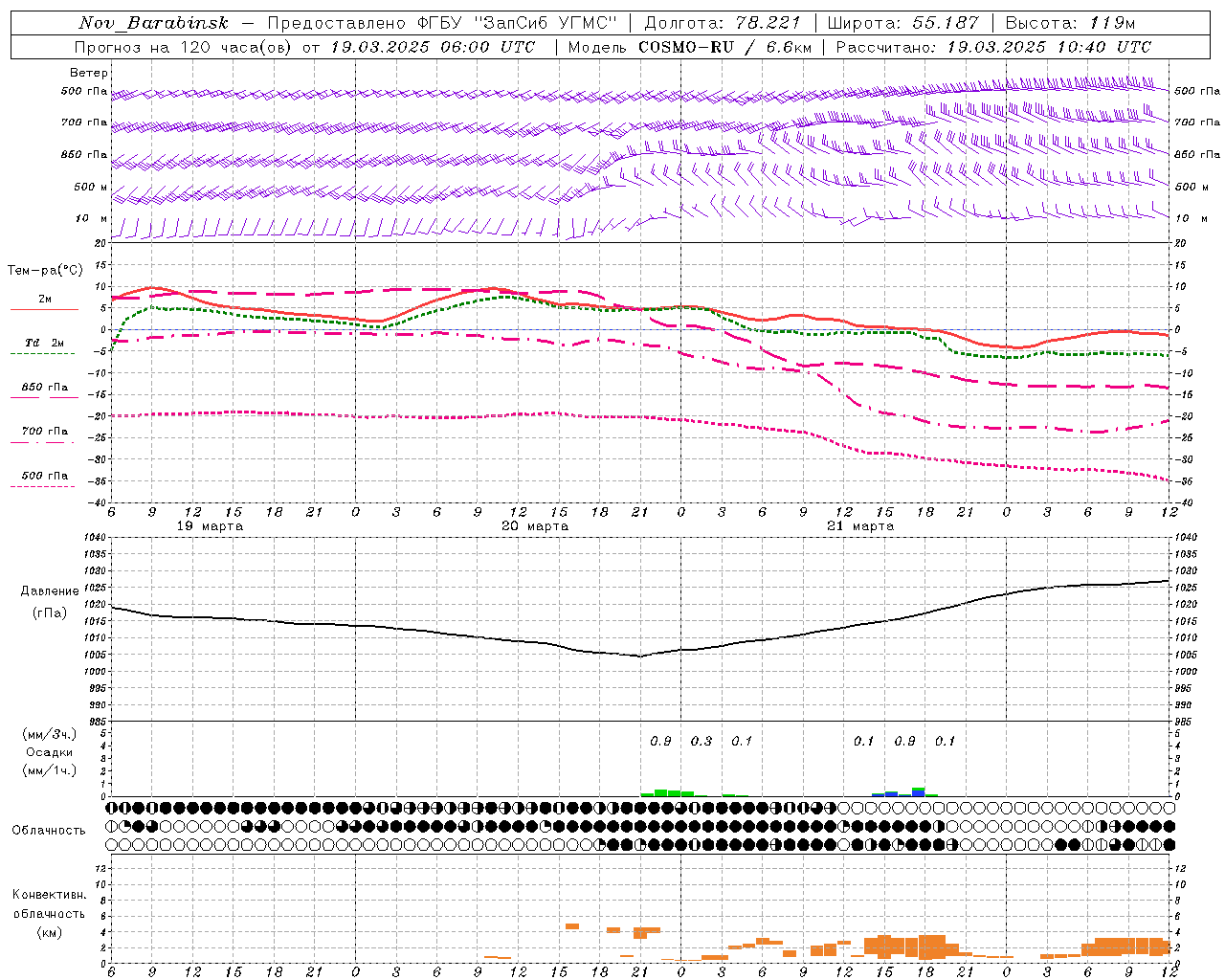
Task: Click the '20 марта' date label
Action: click(x=535, y=526)
